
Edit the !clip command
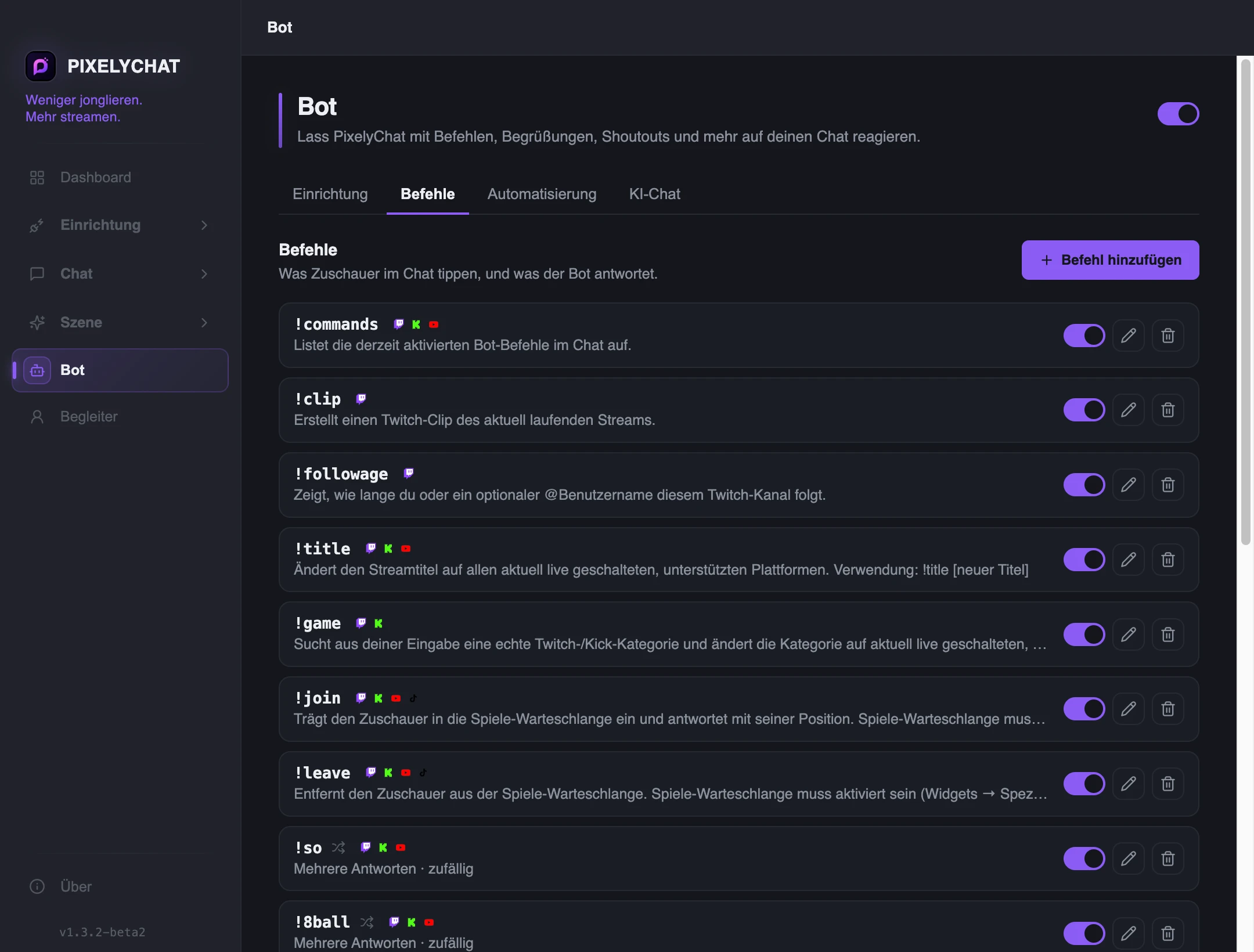1128,410
